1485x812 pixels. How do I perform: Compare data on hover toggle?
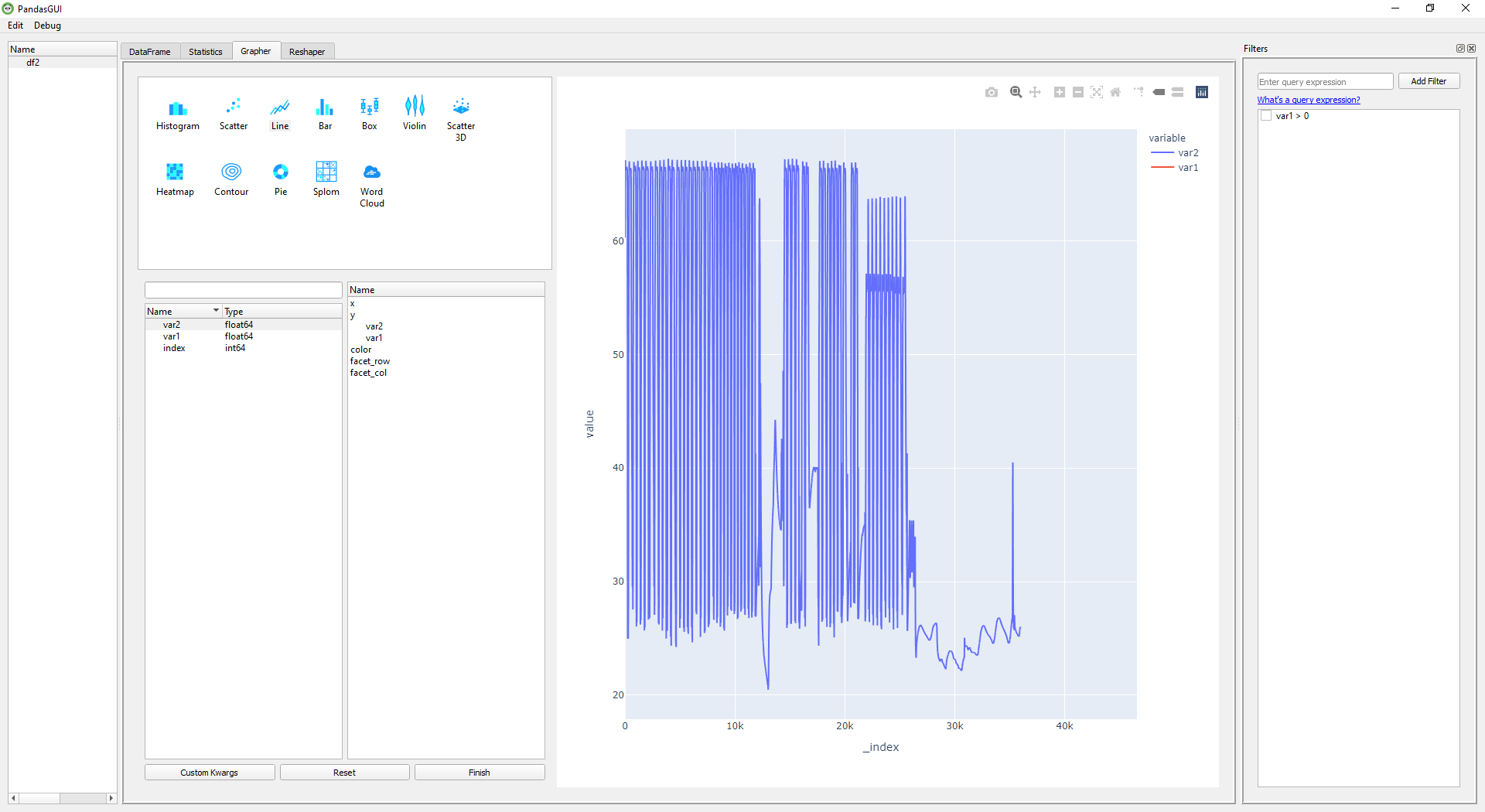tap(1177, 92)
